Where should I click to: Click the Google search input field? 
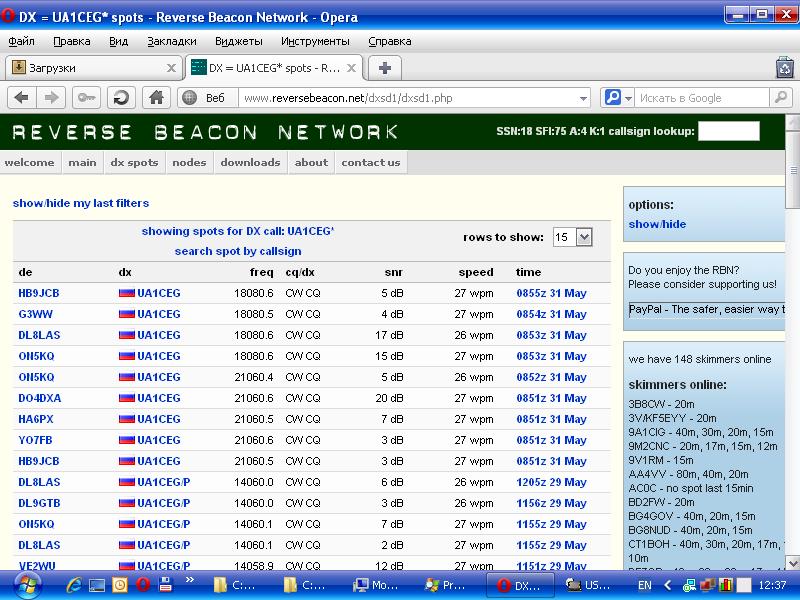click(703, 97)
